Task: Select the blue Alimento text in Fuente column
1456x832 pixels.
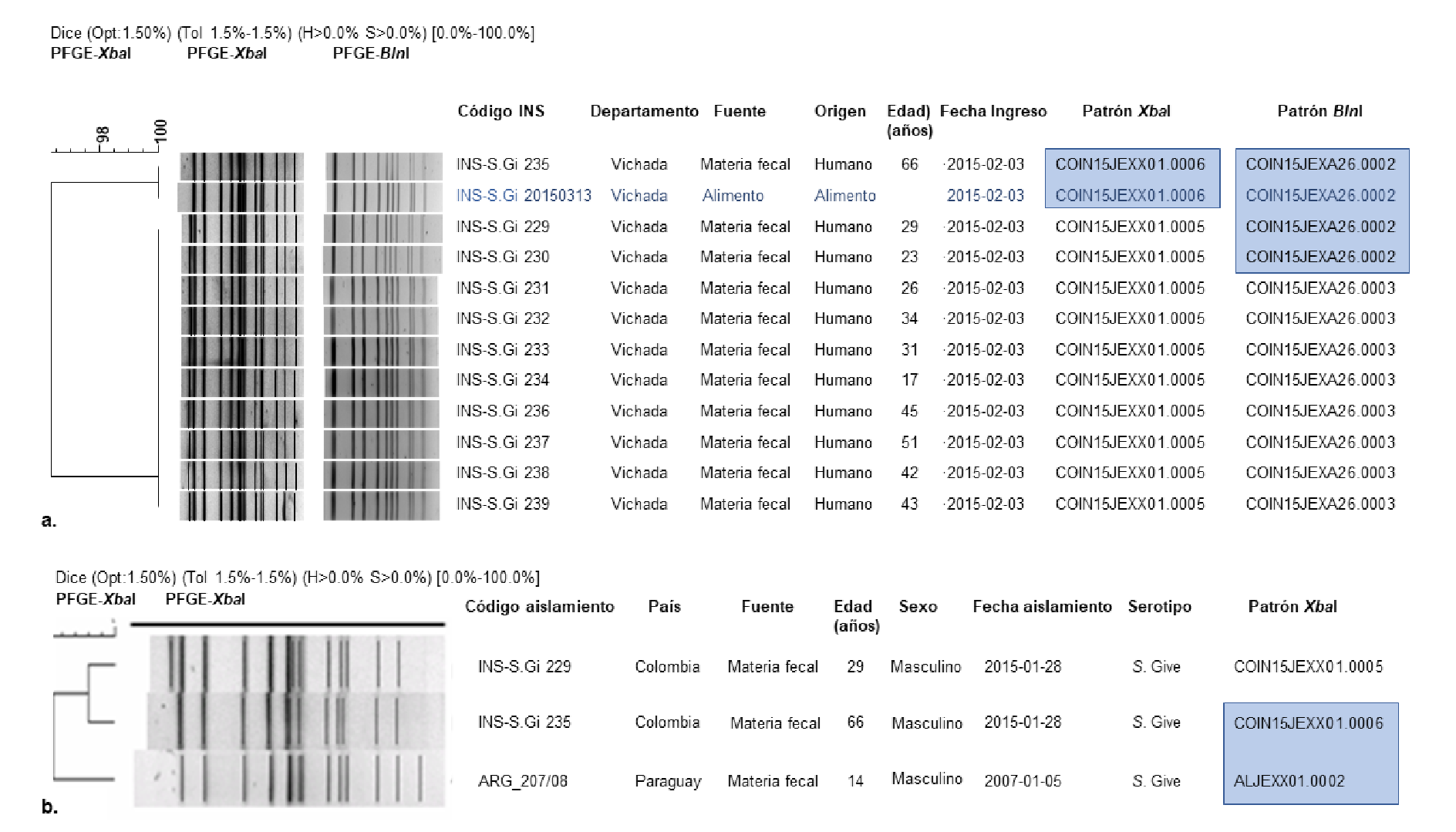Action: (x=732, y=196)
